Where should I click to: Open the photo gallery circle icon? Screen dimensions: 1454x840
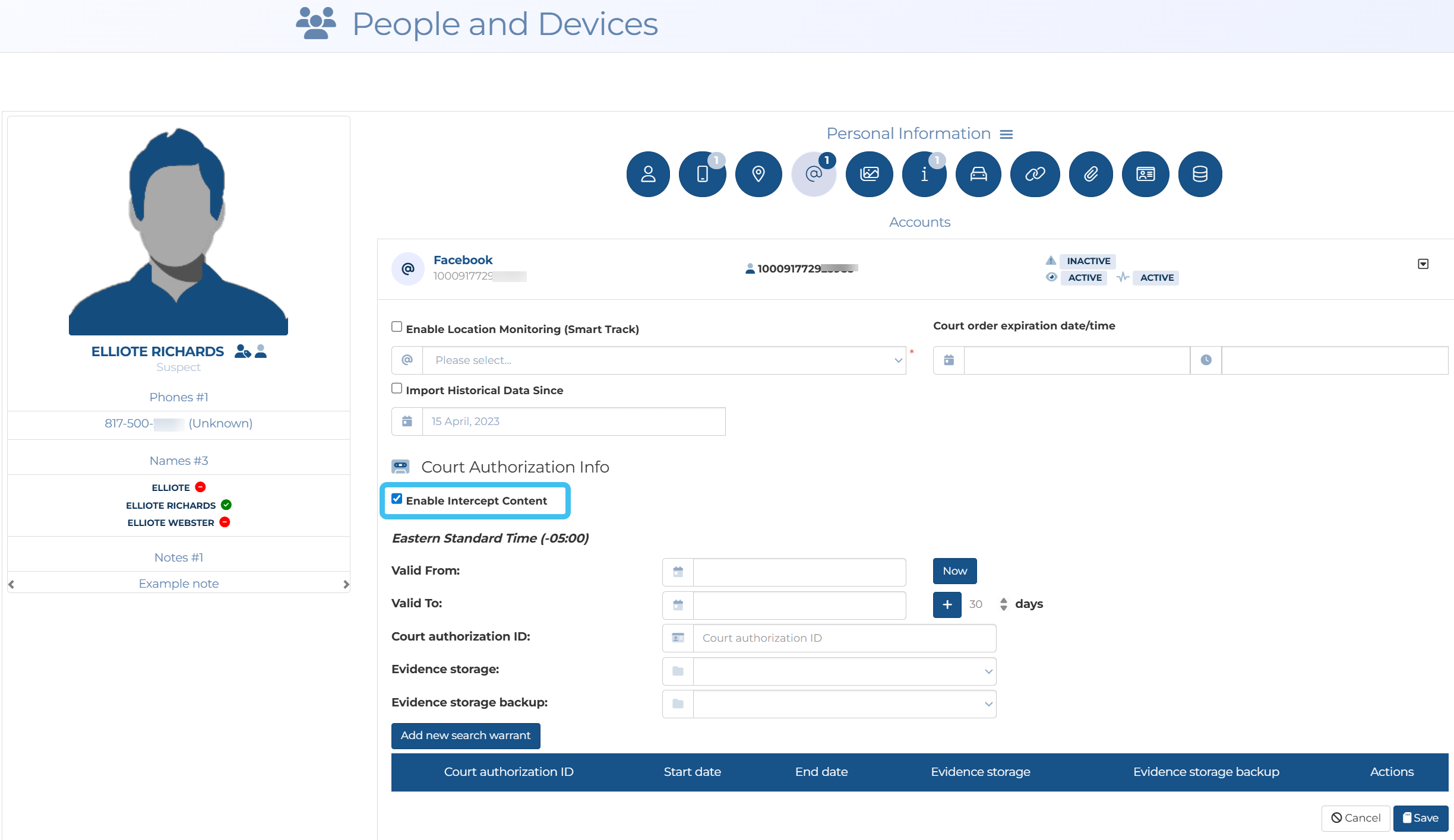(x=869, y=174)
